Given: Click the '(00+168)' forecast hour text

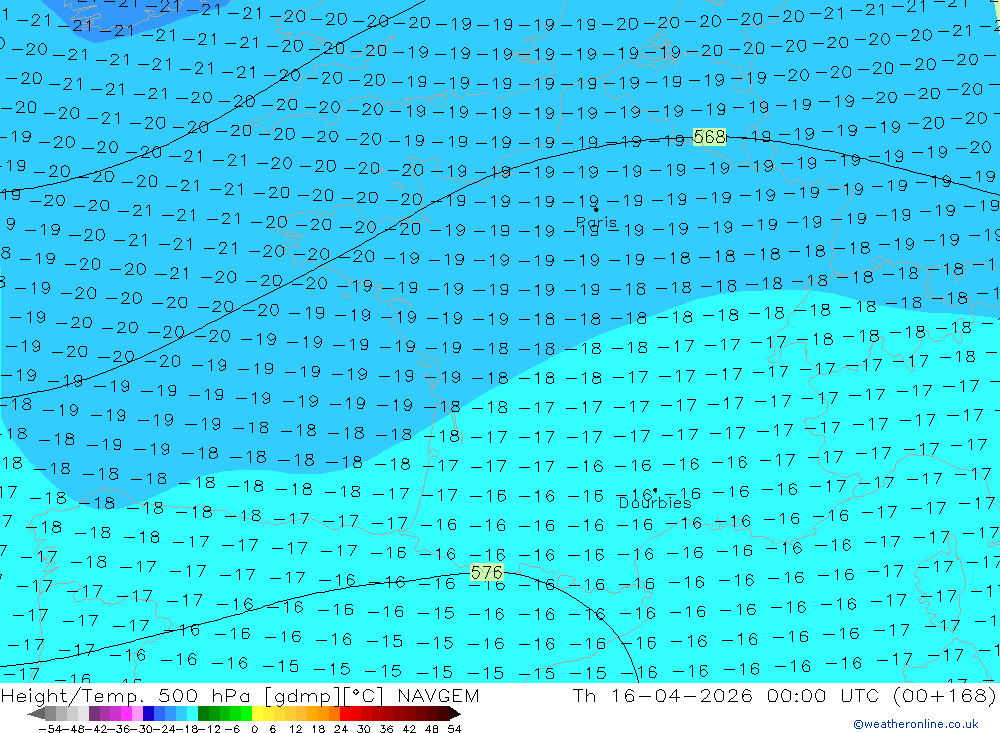Looking at the screenshot, I should pyautogui.click(x=945, y=695).
